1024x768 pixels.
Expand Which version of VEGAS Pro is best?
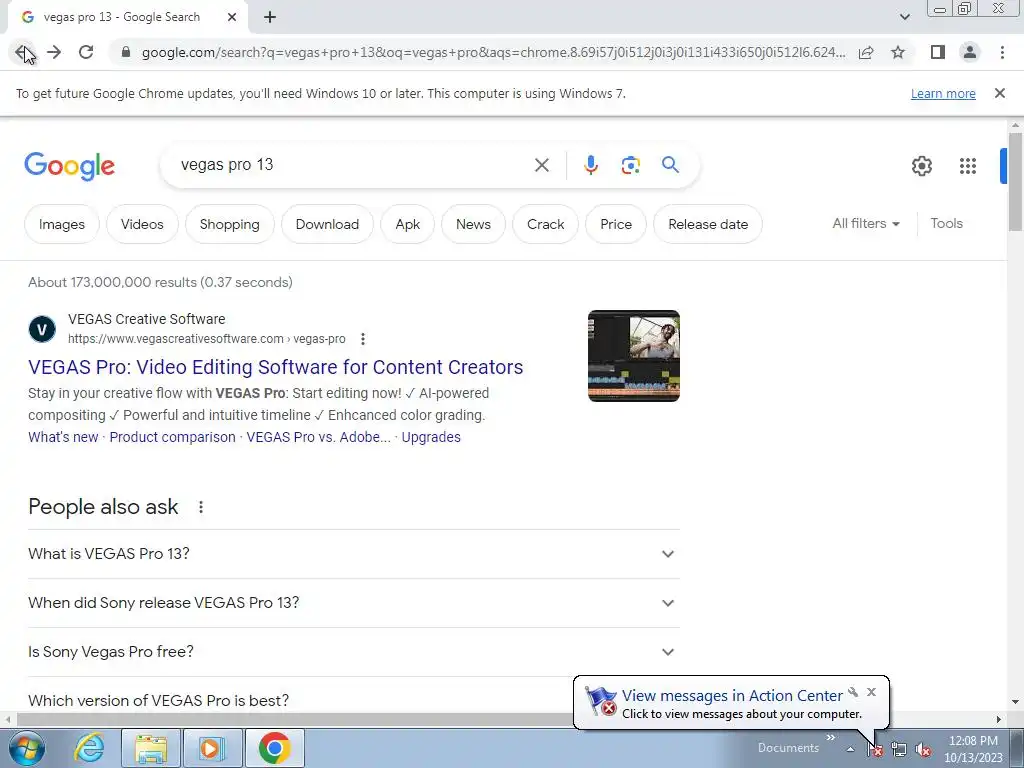[300, 700]
